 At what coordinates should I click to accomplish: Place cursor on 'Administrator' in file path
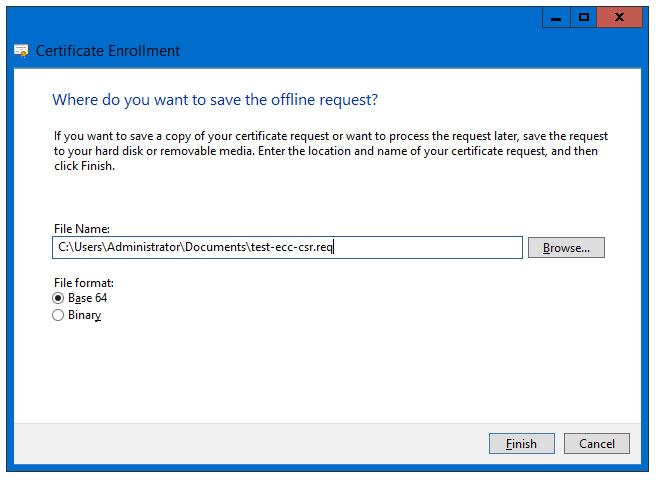click(x=144, y=247)
